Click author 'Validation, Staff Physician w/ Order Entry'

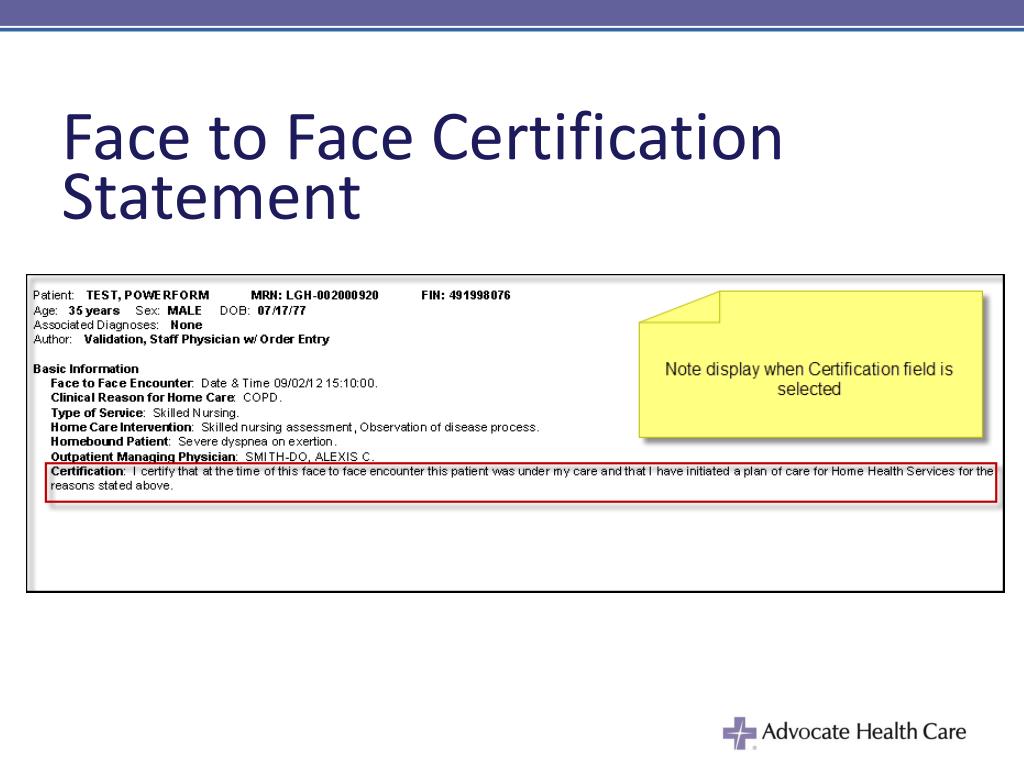click(x=206, y=340)
